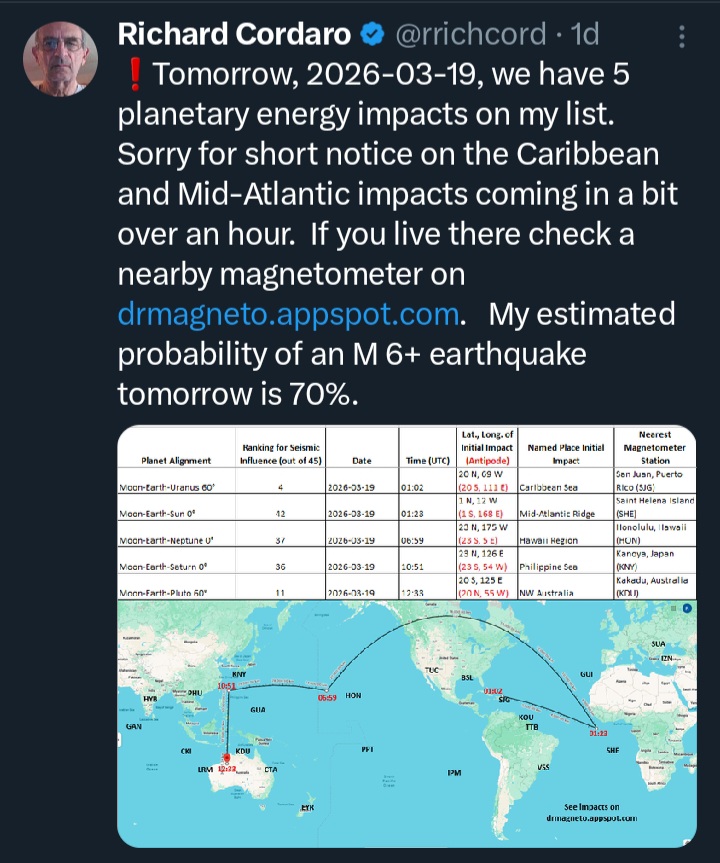Image resolution: width=720 pixels, height=863 pixels.
Task: Click the blue verified badge beside Richard Cordaro
Action: (x=372, y=35)
